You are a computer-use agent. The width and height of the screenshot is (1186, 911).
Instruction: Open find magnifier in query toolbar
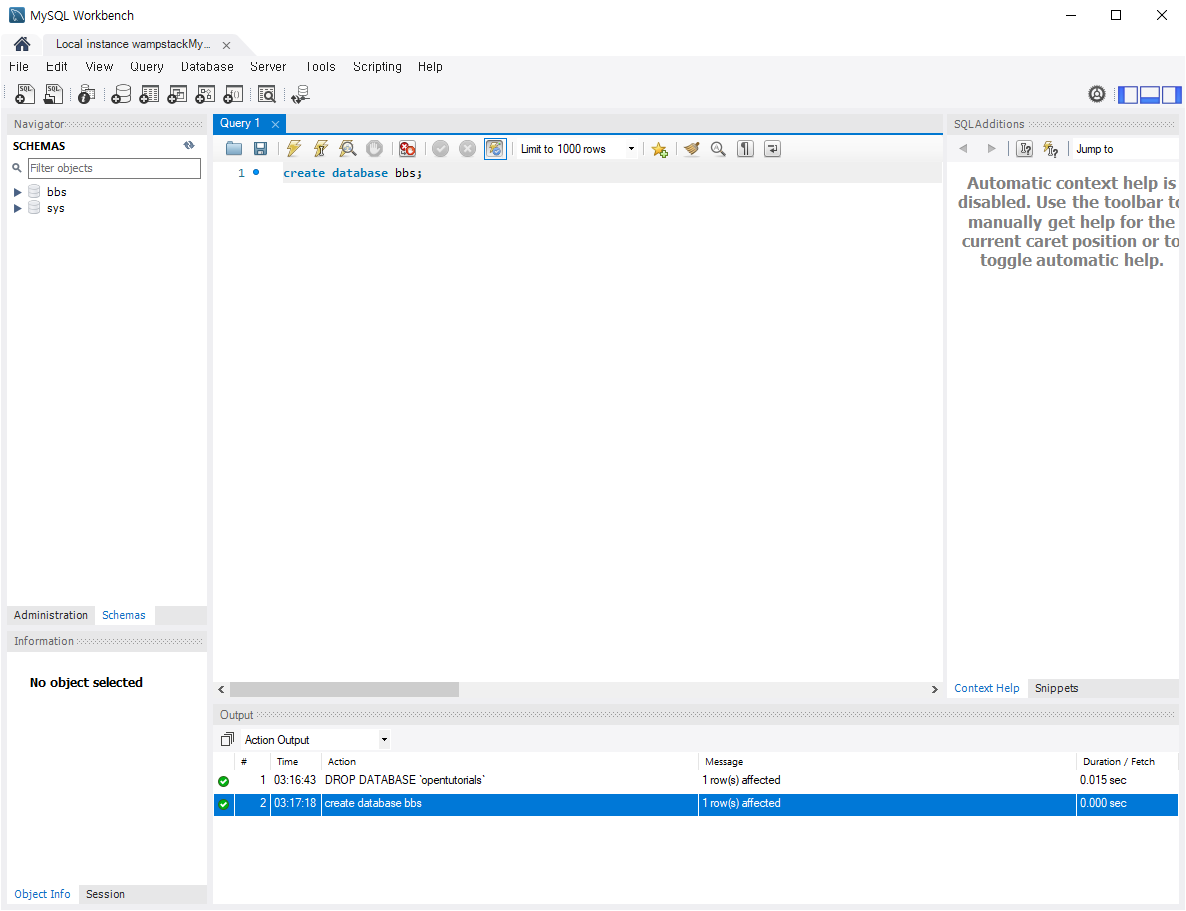718,149
